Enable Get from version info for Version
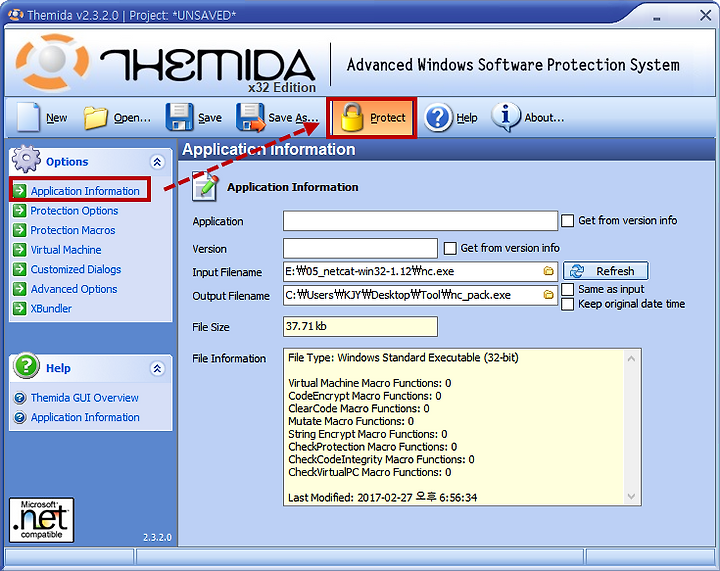720x571 pixels. (450, 248)
